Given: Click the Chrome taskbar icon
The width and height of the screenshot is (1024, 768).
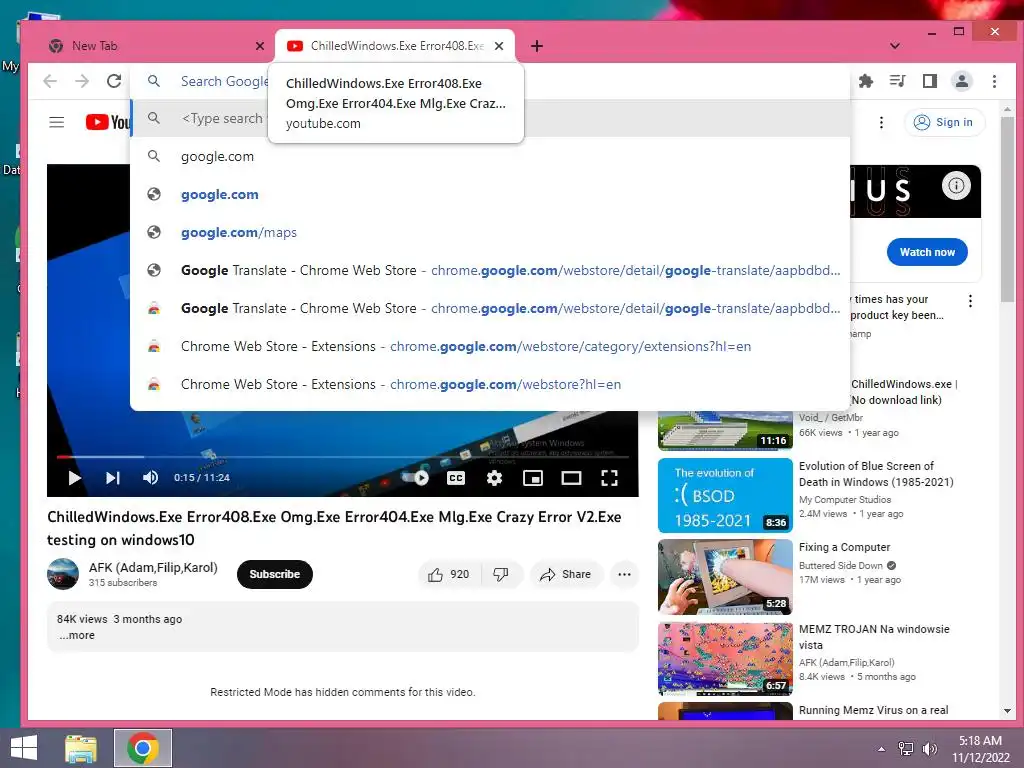Looking at the screenshot, I should [143, 748].
